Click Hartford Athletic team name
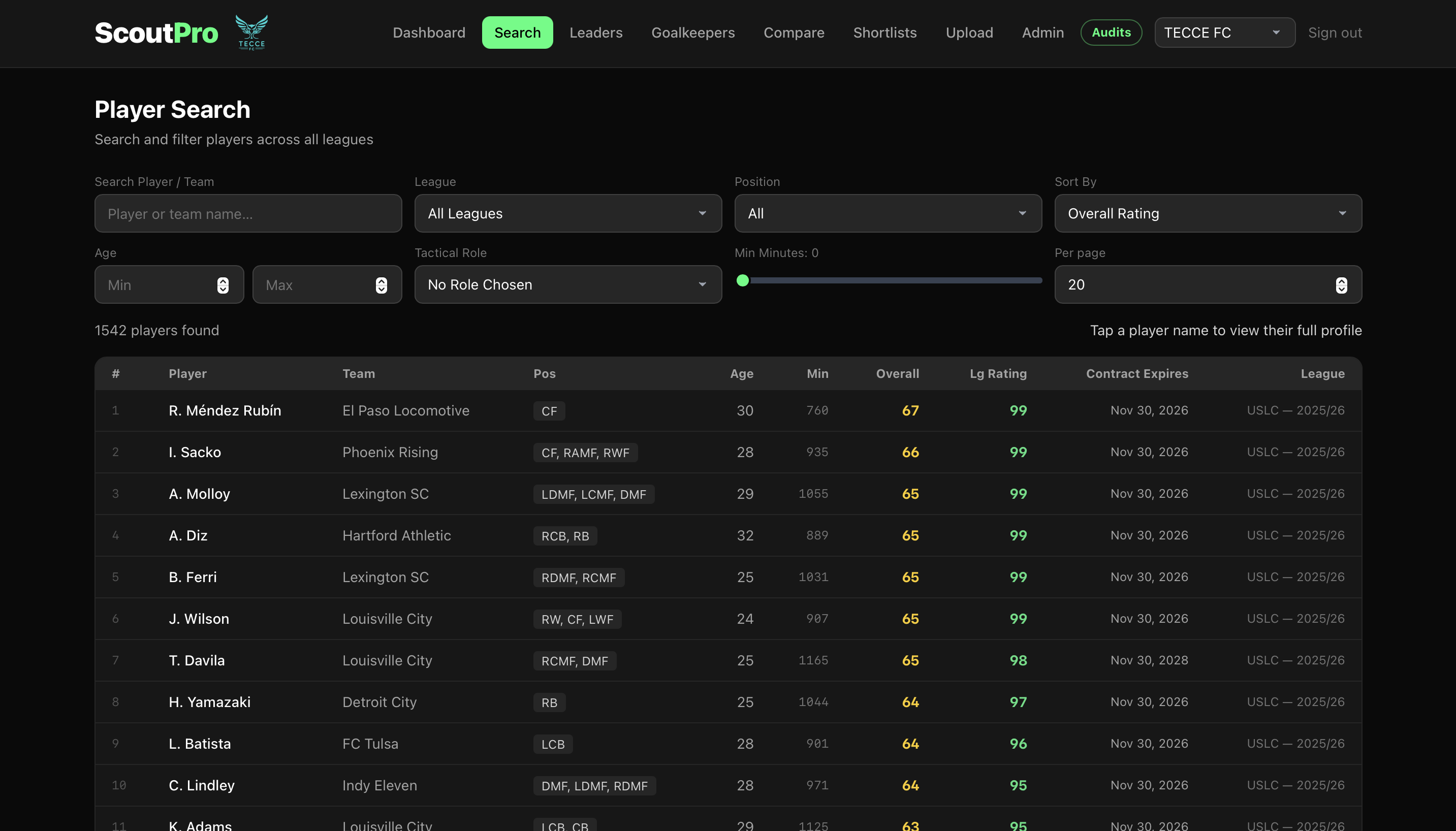Viewport: 1456px width, 831px height. click(397, 535)
